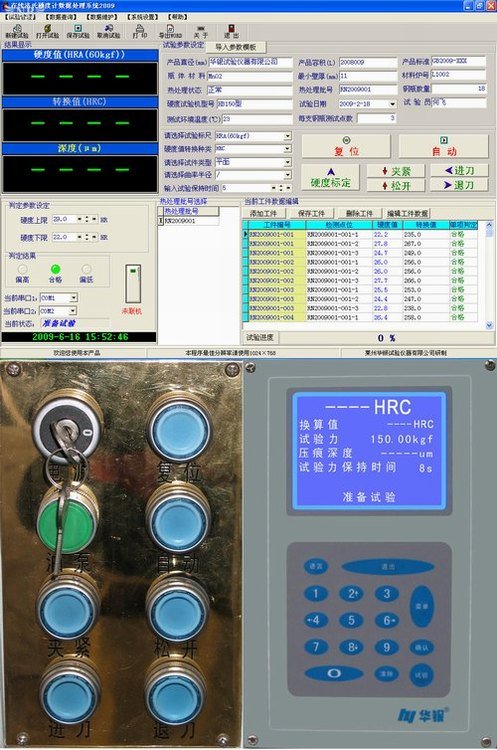Viewport: 497px width, 750px height.
Task: Click the 新建试验 (new test) toolbar icon
Action: point(17,32)
